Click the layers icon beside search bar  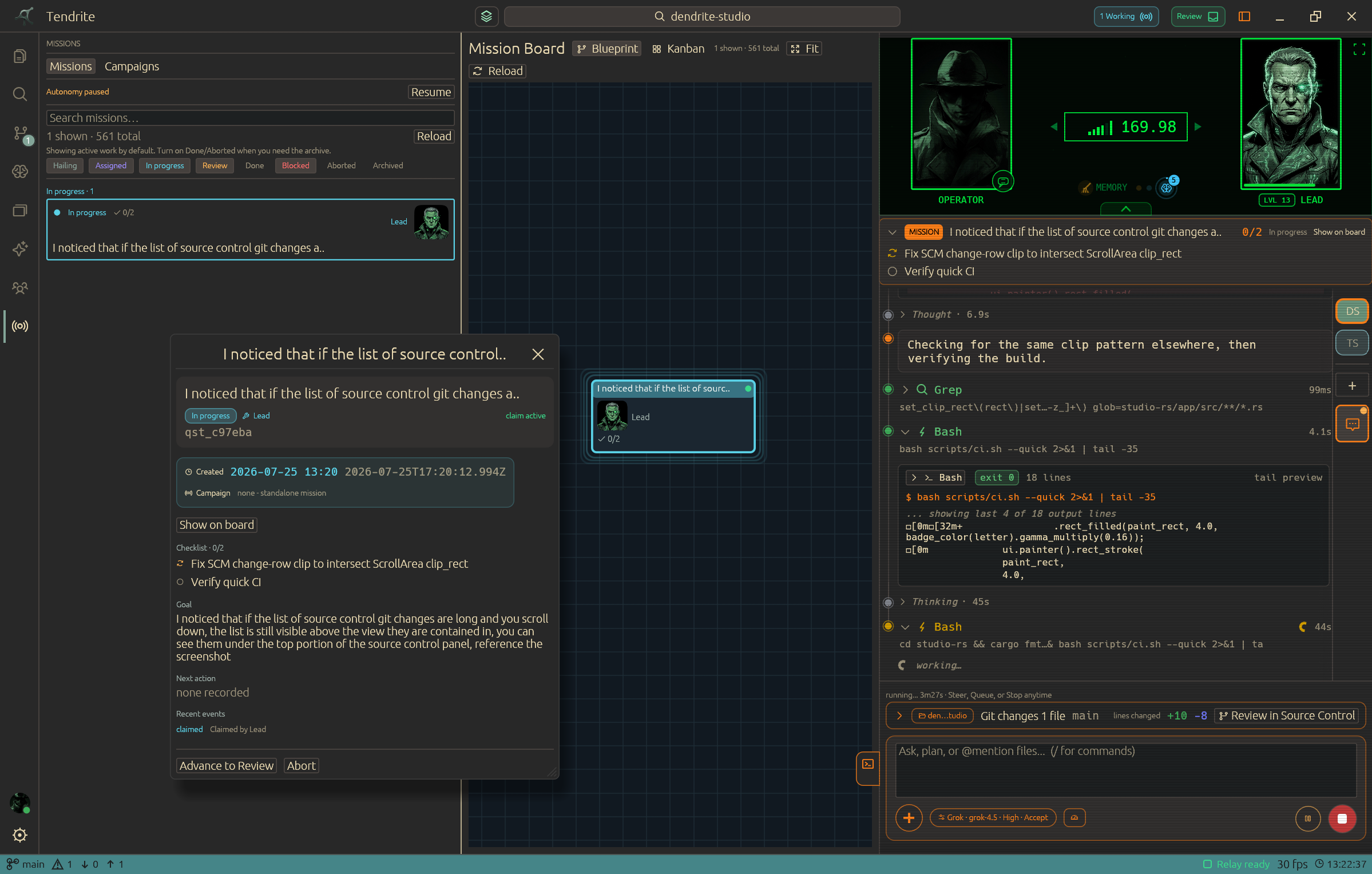click(x=486, y=16)
